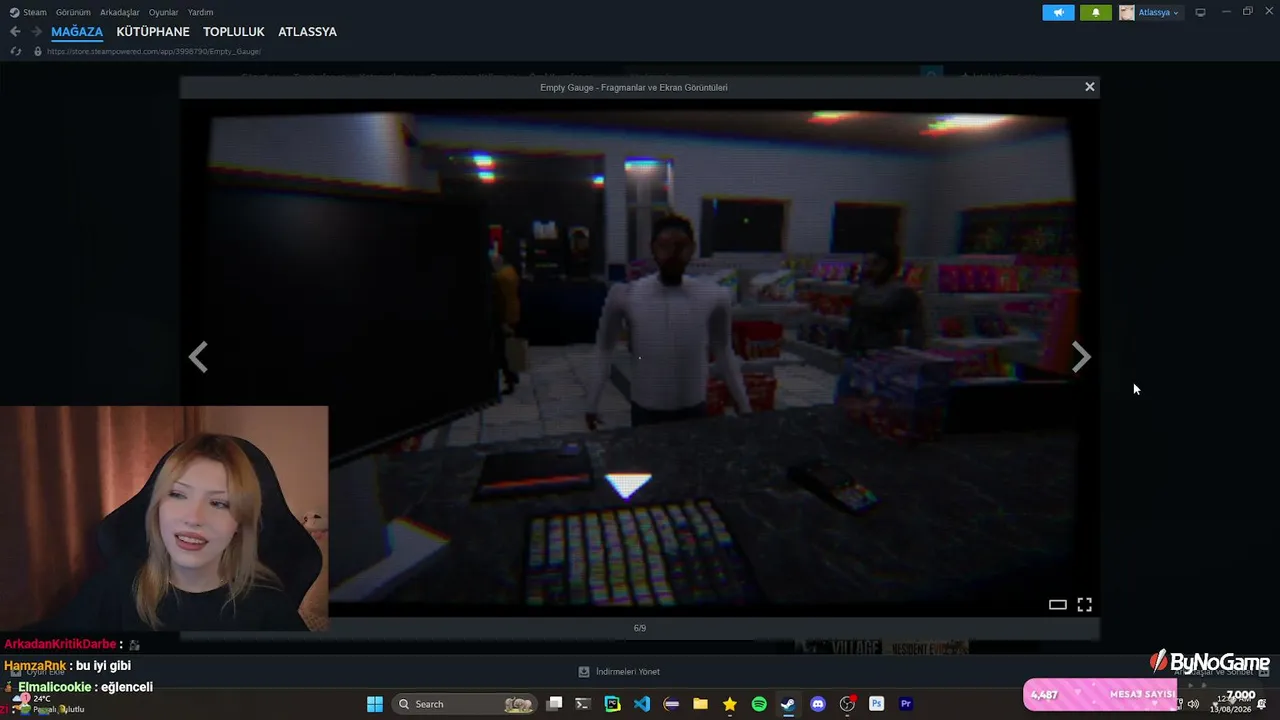Open Terminal from the taskbar
The image size is (1280, 720).
583,704
